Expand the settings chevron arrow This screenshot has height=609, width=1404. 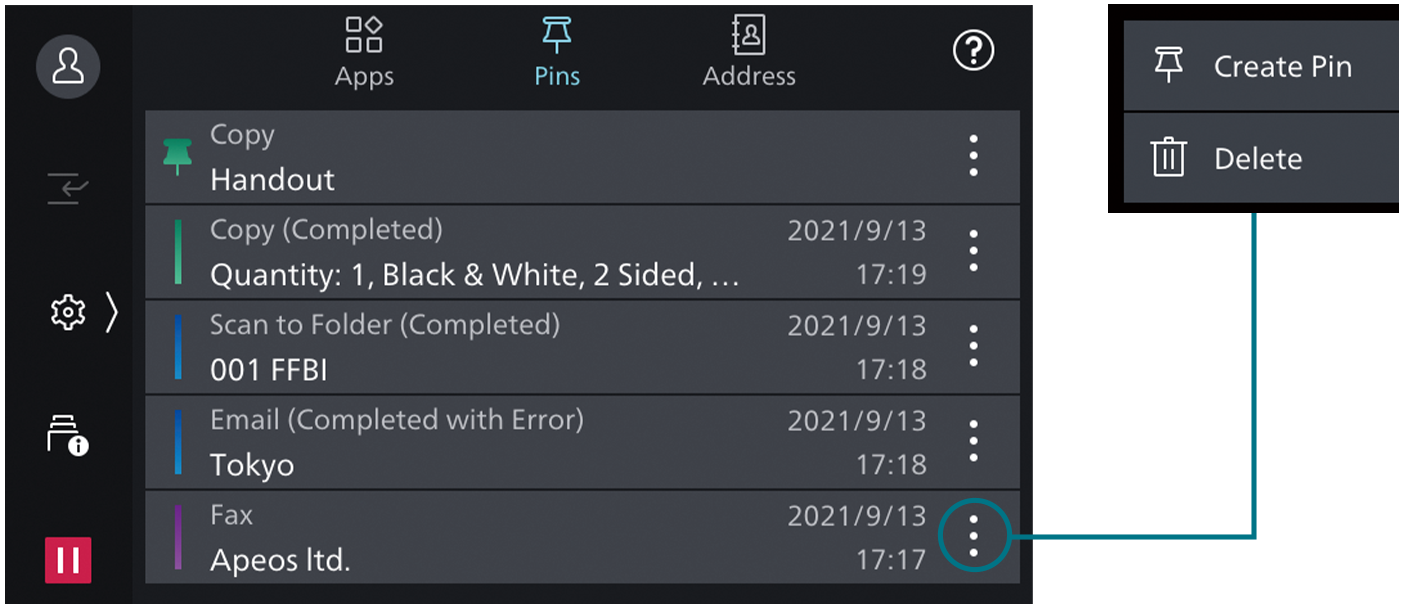click(111, 313)
